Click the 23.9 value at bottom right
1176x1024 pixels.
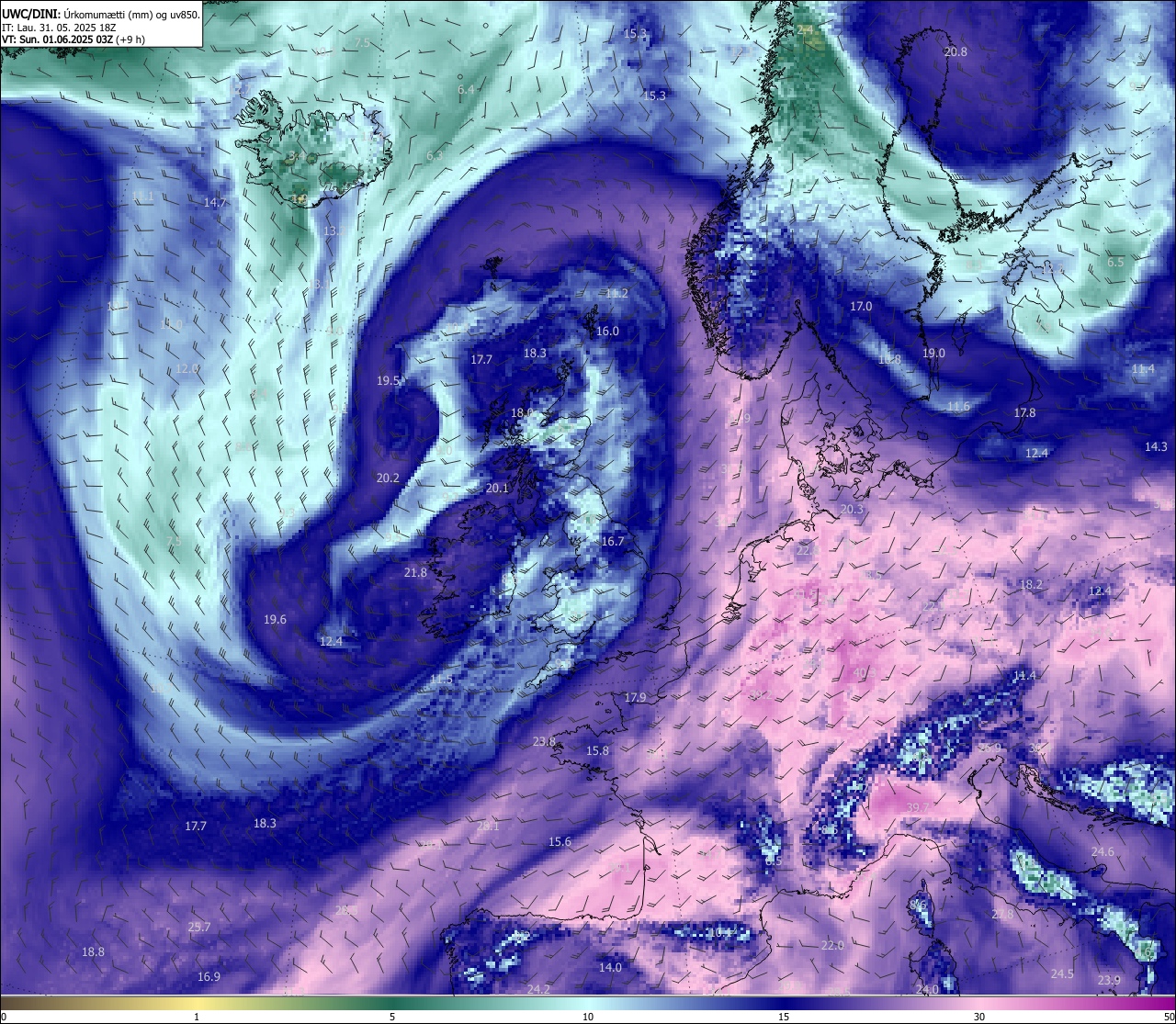click(x=1109, y=981)
